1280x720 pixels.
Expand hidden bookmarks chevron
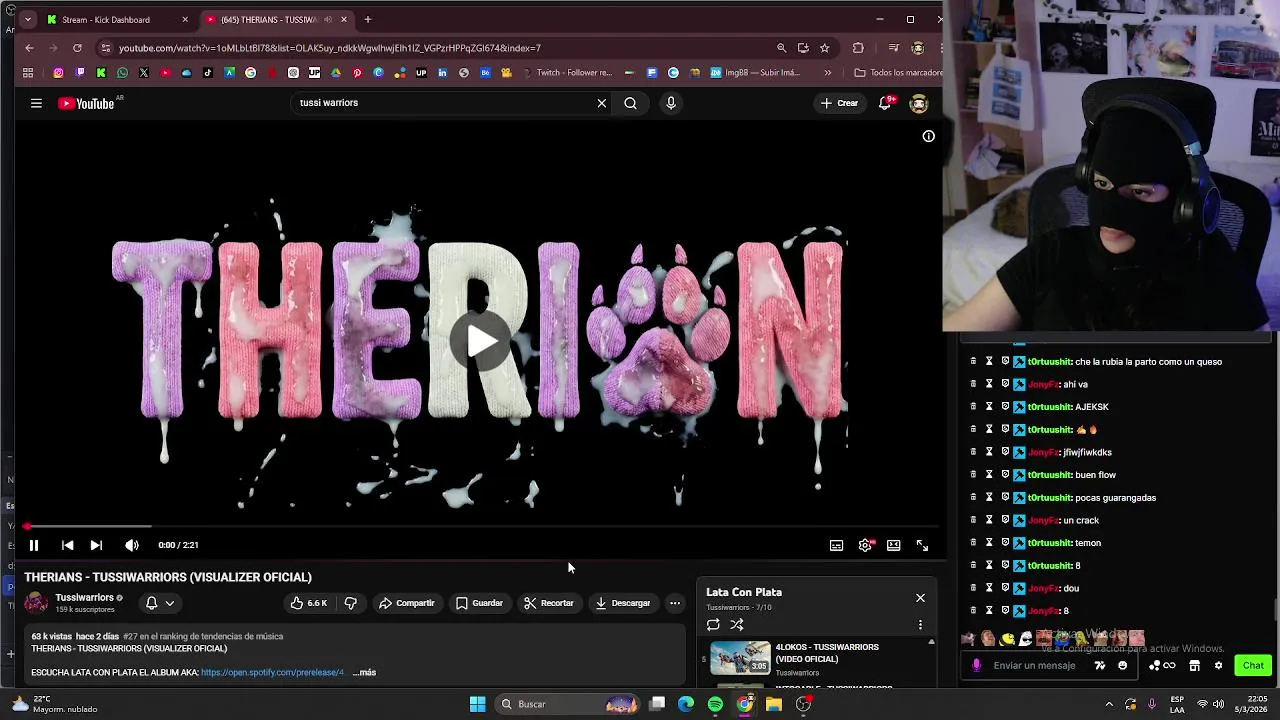pyautogui.click(x=827, y=73)
